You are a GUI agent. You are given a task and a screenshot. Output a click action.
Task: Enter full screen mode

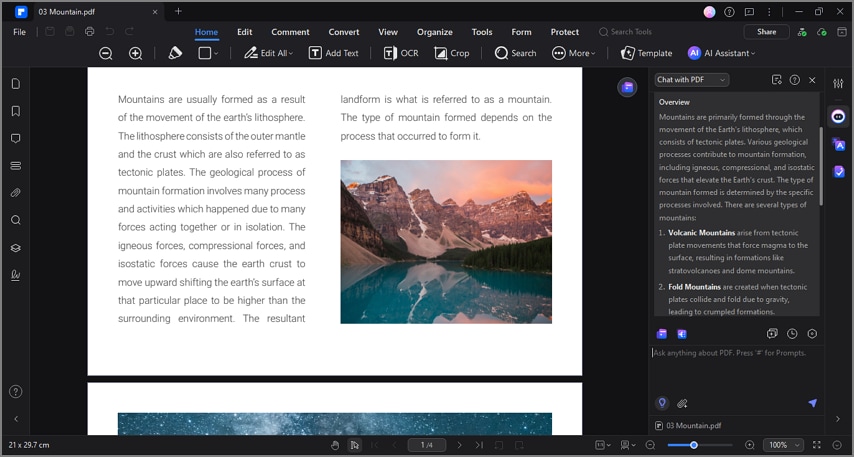pos(817,445)
